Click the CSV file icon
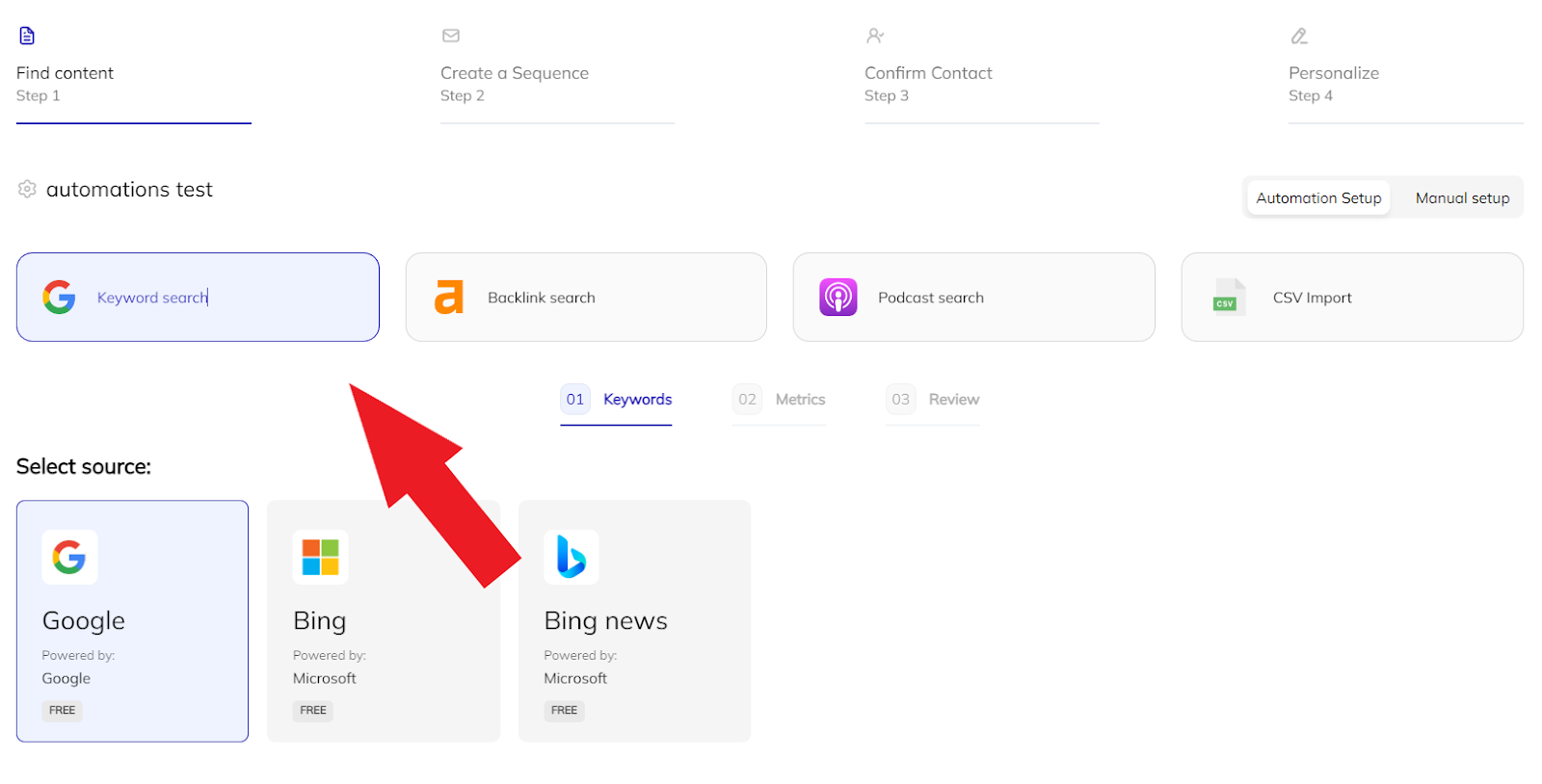Image resolution: width=1542 pixels, height=784 pixels. pos(1229,298)
